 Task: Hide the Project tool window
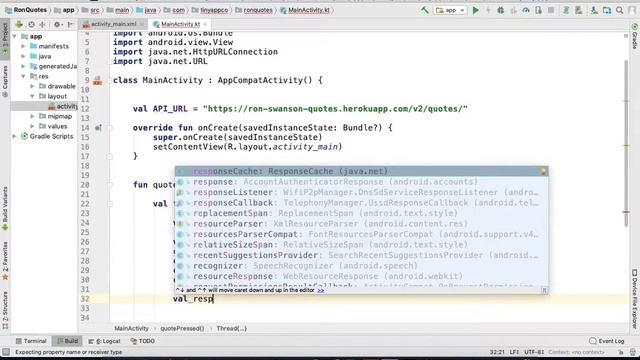[x=70, y=24]
